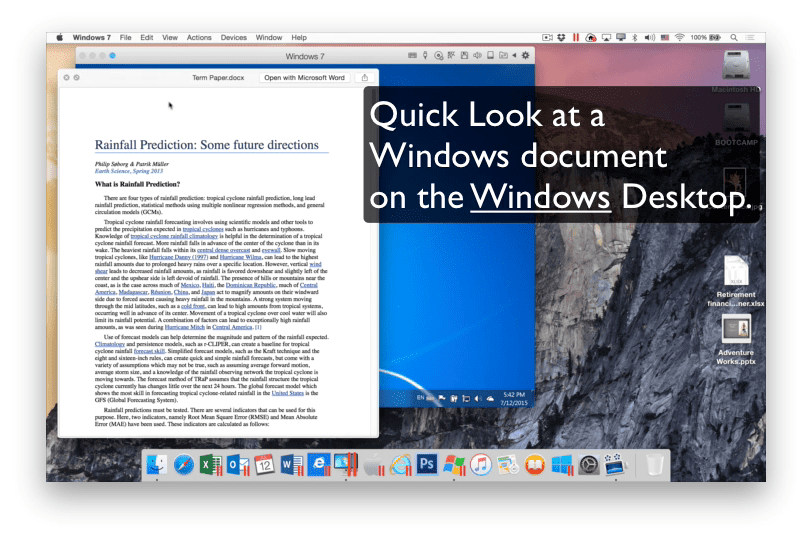Open the Windows 7 VM configuration gear
Image resolution: width=812 pixels, height=542 pixels.
point(526,55)
